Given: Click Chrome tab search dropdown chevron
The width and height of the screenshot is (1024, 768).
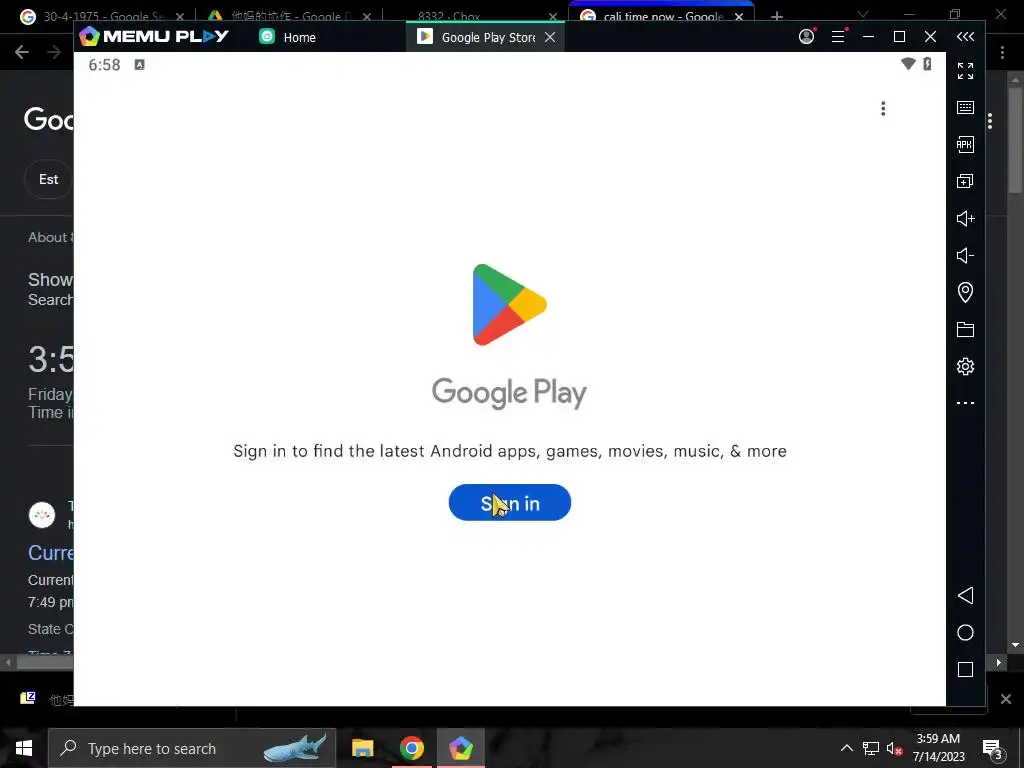Looking at the screenshot, I should tap(863, 14).
